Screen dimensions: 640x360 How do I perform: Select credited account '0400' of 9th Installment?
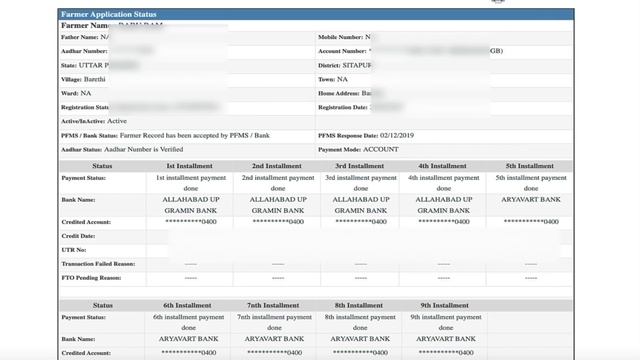pyautogui.click(x=446, y=353)
